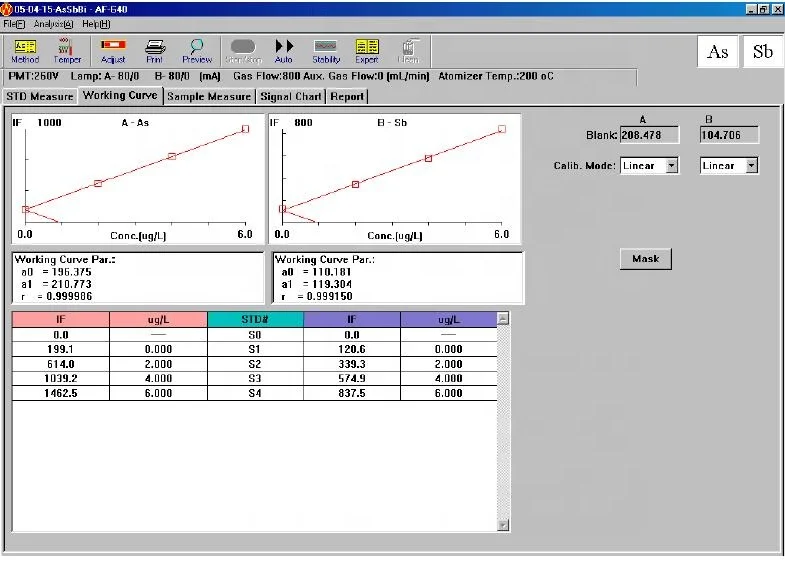The width and height of the screenshot is (785, 561).
Task: Select the As IF value 199.1
Action: (x=61, y=349)
